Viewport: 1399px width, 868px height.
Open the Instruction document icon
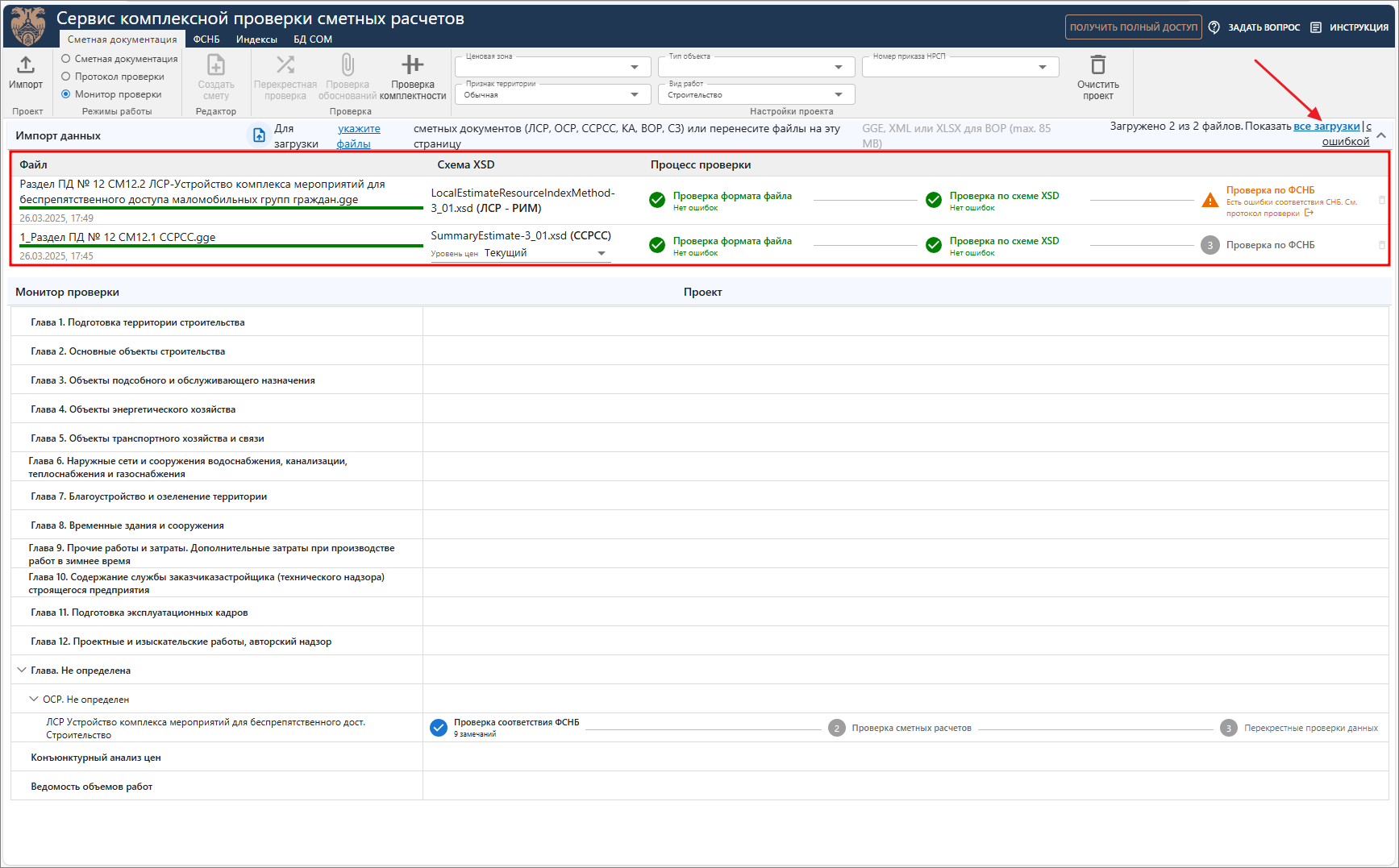[x=1316, y=27]
